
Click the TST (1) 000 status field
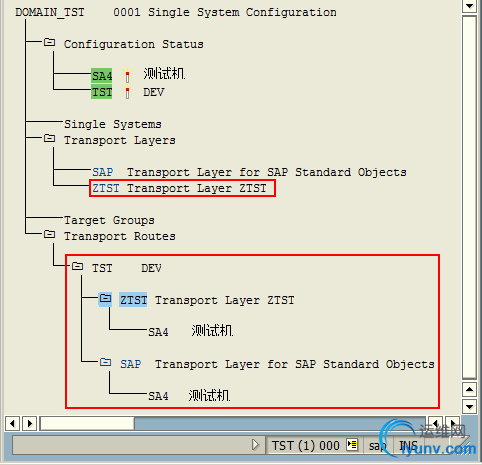(x=305, y=446)
